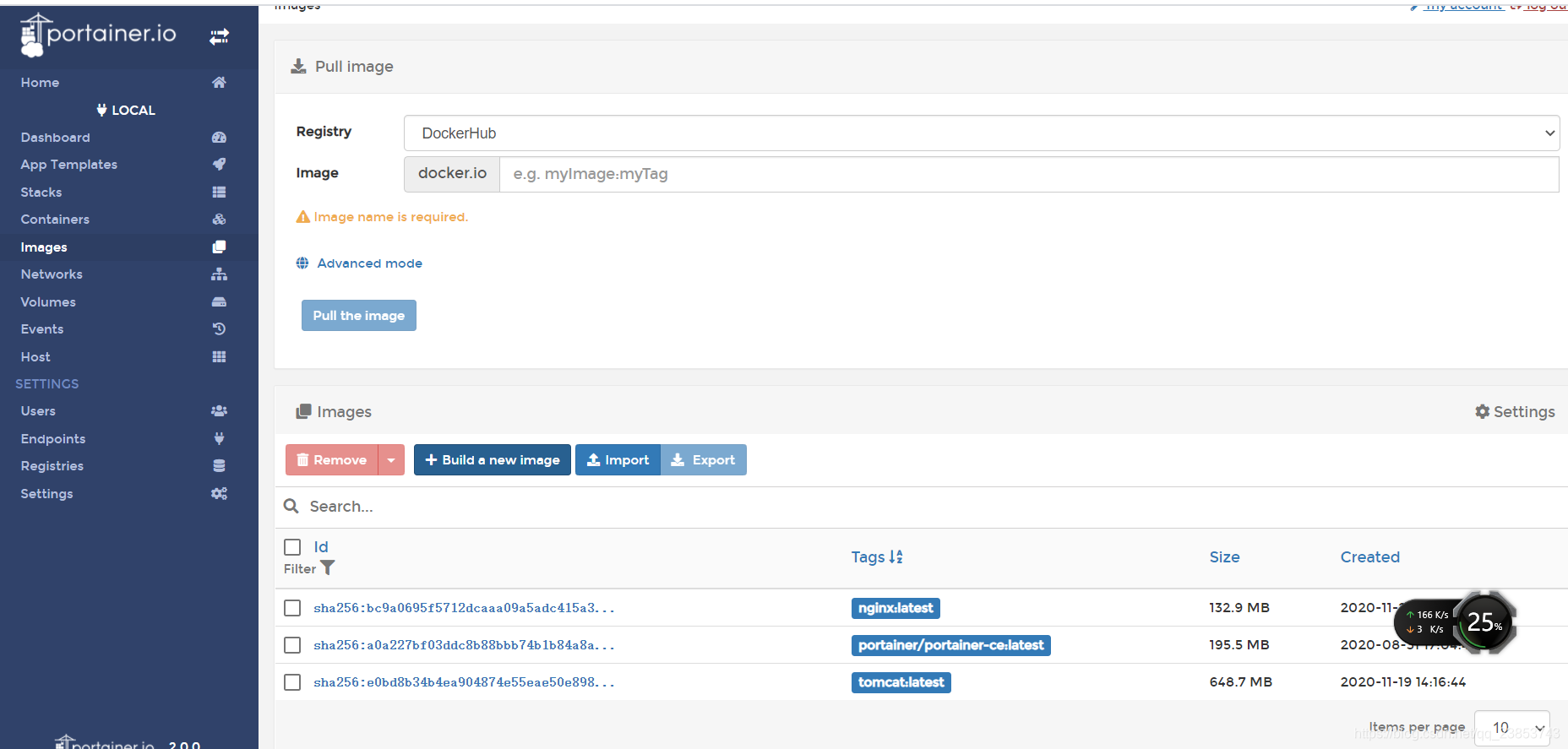Click the Tags sort order icon
The image size is (1568, 749).
pyautogui.click(x=896, y=556)
